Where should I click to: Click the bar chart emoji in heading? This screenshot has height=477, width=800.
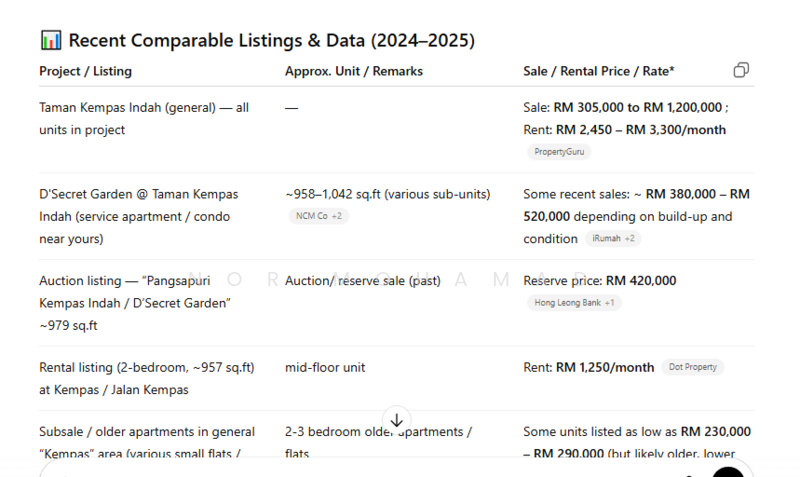click(x=51, y=40)
